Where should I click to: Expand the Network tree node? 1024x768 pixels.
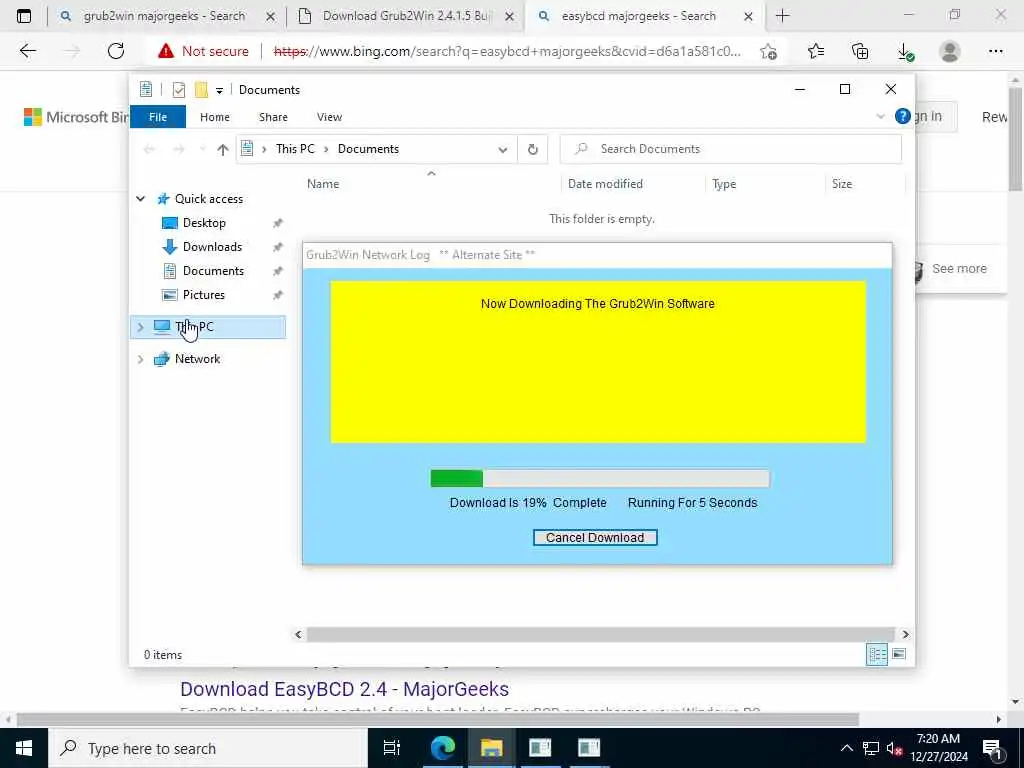(x=140, y=359)
